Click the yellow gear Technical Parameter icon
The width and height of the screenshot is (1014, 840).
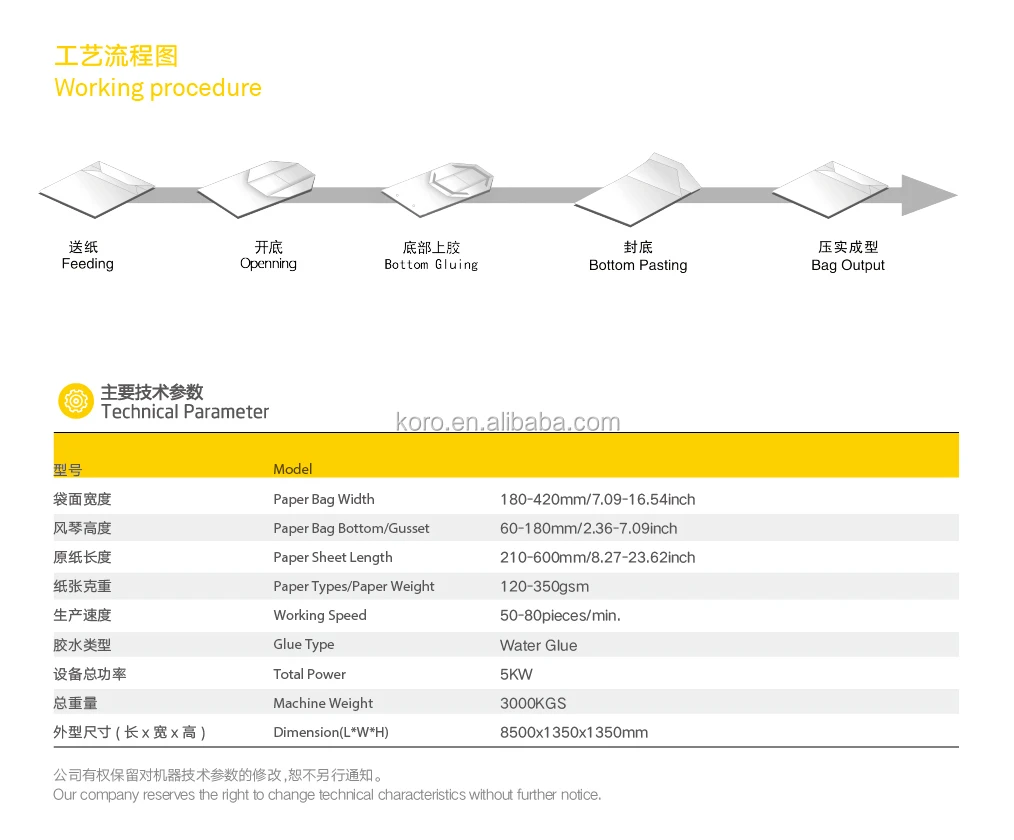74,402
